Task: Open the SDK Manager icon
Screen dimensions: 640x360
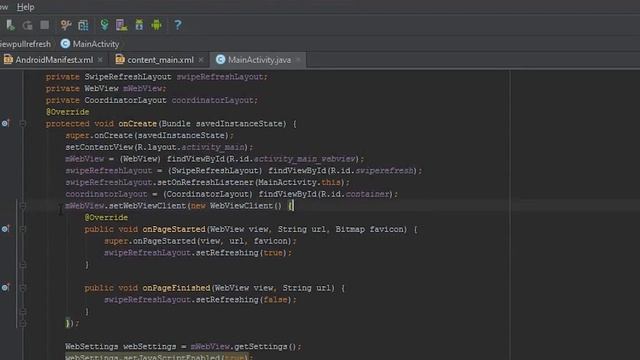Action: pyautogui.click(x=139, y=25)
